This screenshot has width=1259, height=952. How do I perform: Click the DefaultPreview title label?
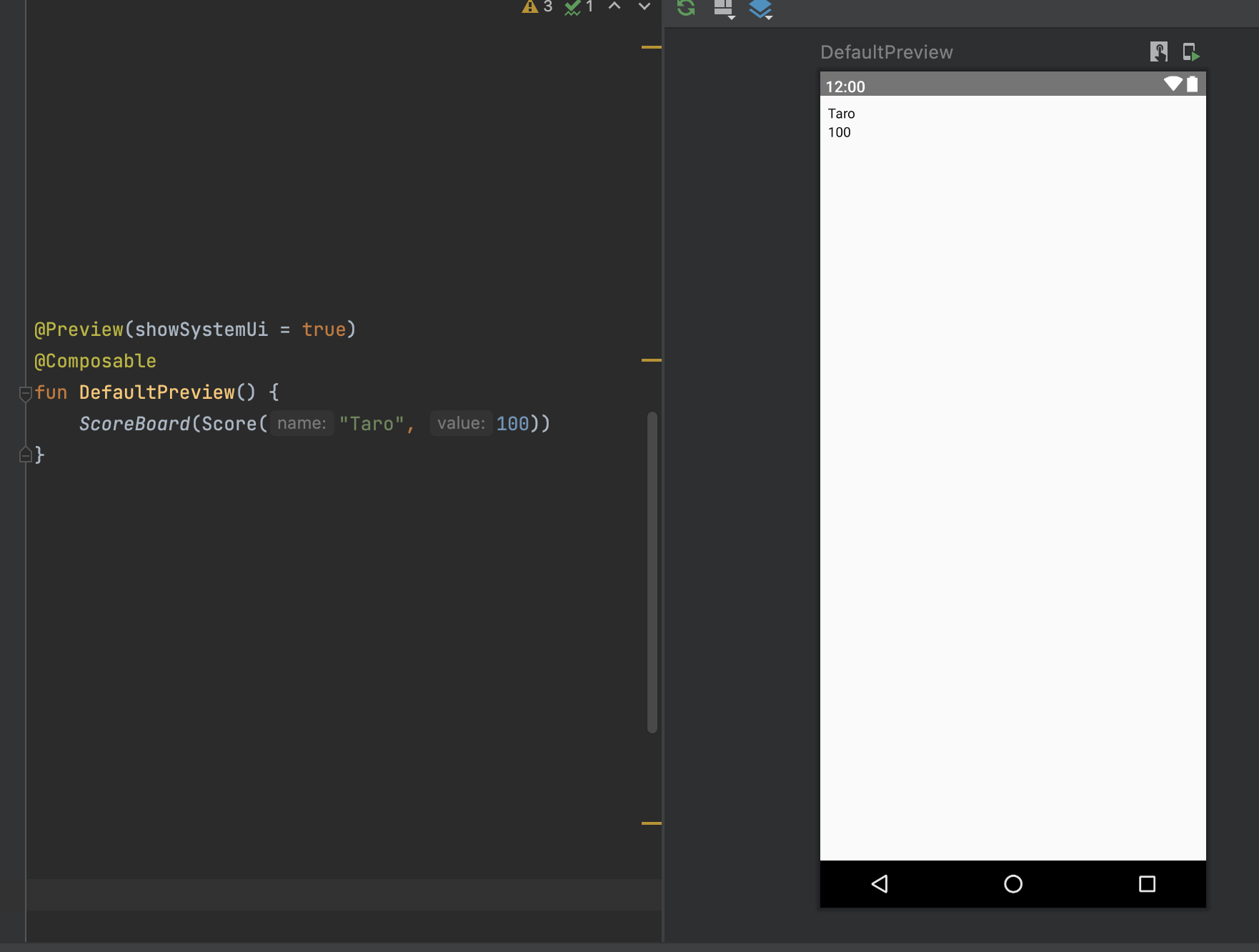coord(887,52)
